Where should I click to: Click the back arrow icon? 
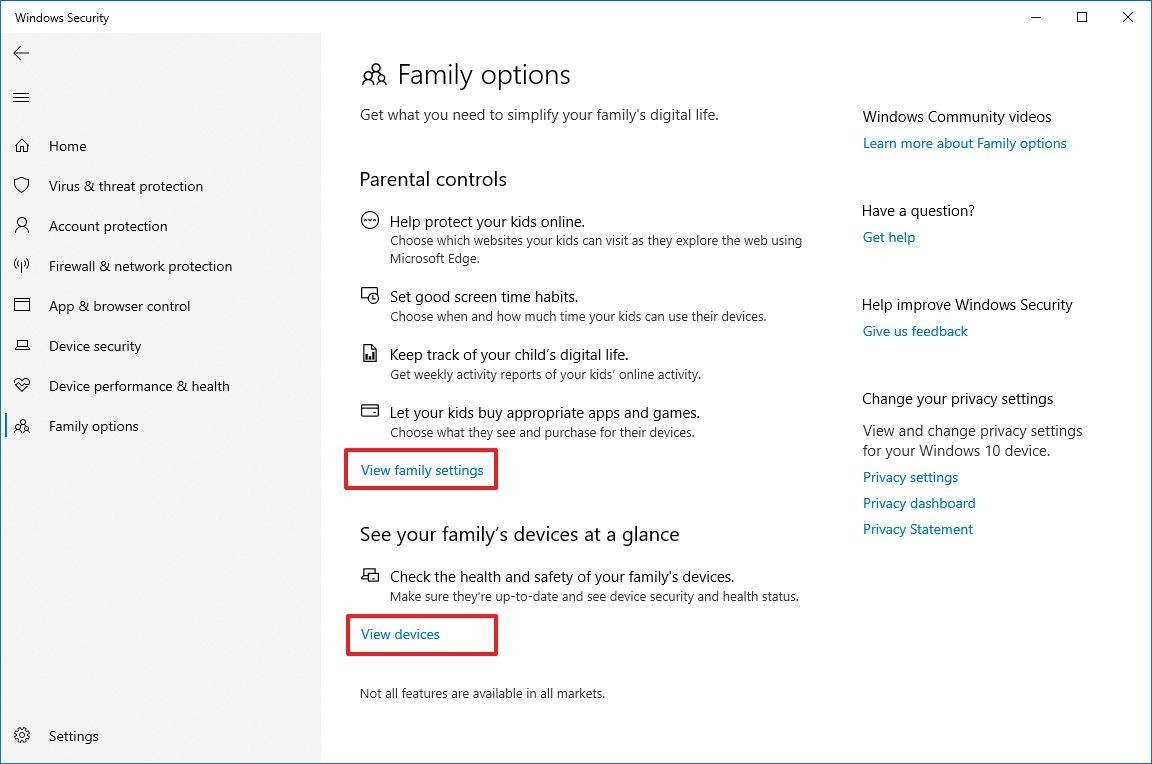(x=21, y=53)
